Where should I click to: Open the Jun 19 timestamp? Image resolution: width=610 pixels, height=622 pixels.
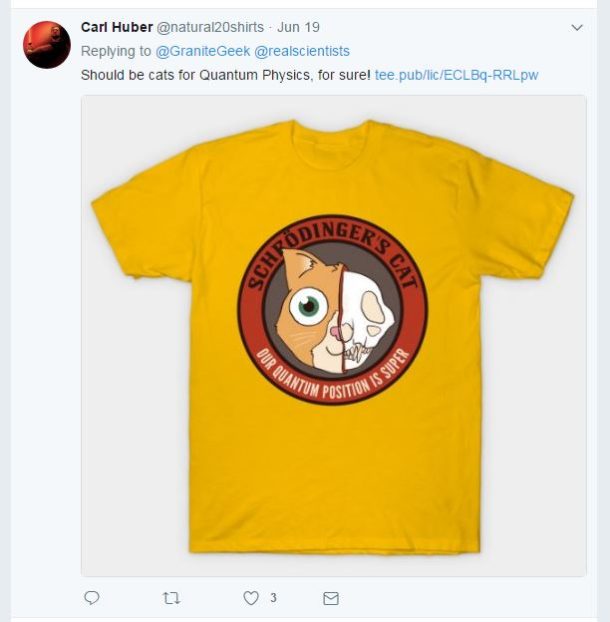[297, 27]
